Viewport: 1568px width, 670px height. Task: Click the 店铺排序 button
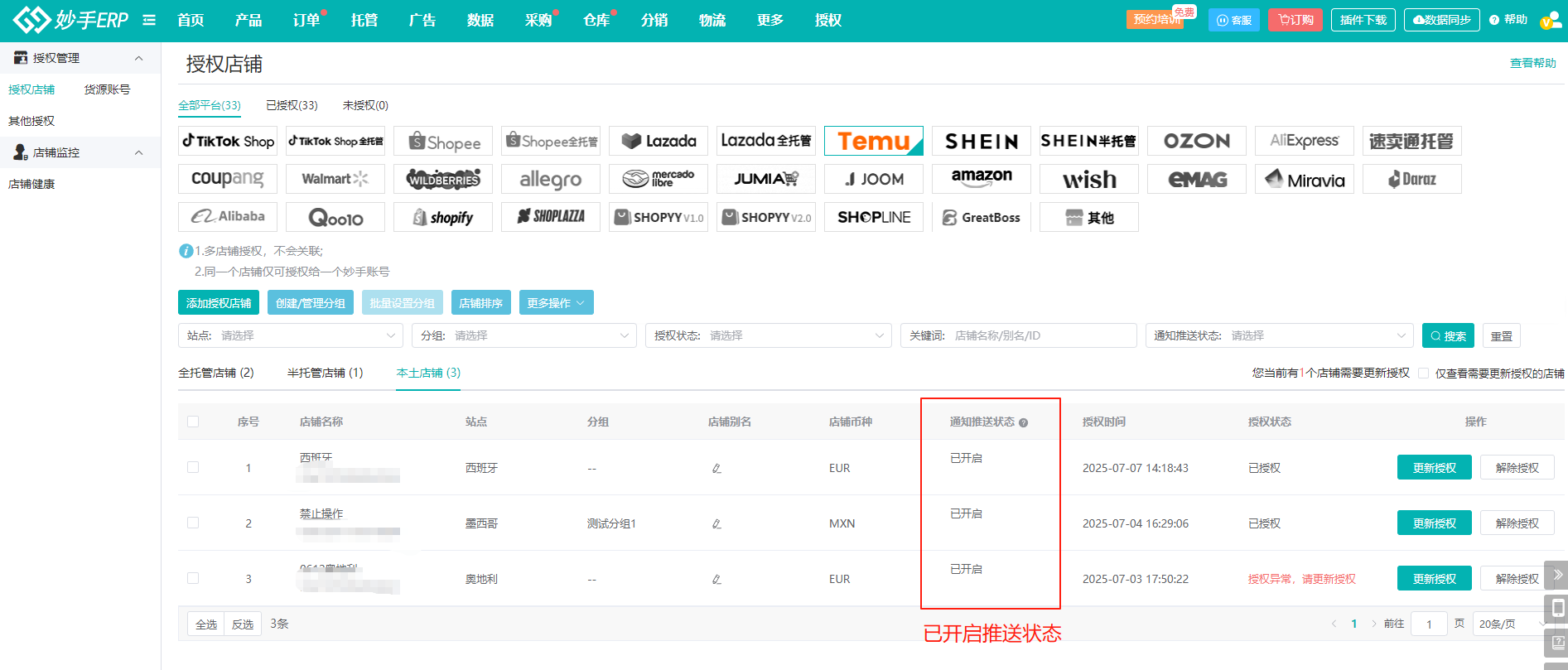click(480, 302)
